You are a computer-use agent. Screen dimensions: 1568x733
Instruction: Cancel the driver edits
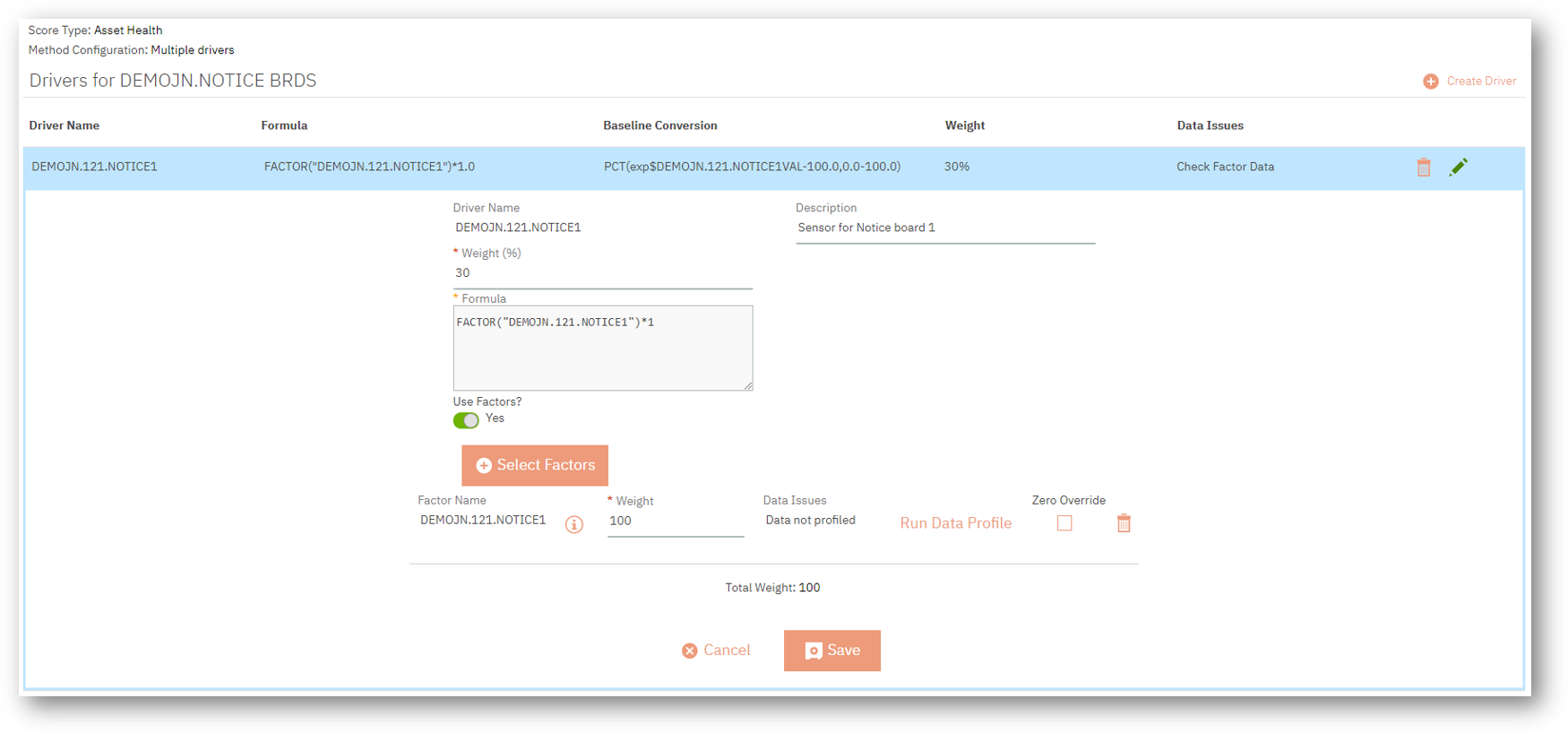pos(716,651)
